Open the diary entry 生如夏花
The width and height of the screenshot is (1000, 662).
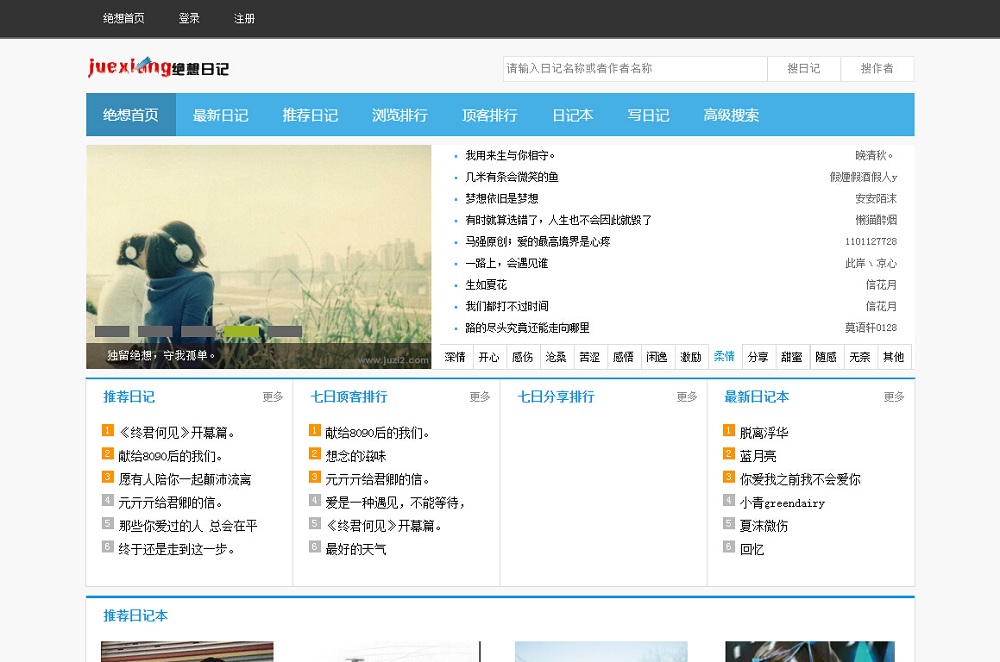[x=486, y=285]
